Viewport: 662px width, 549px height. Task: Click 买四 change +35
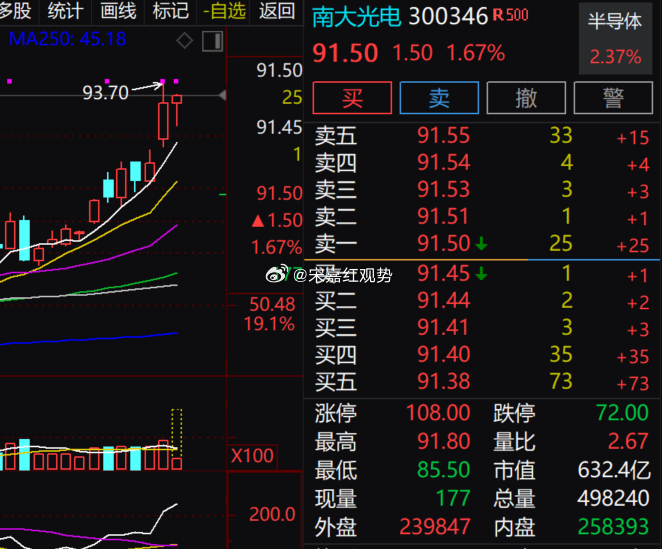tap(632, 357)
